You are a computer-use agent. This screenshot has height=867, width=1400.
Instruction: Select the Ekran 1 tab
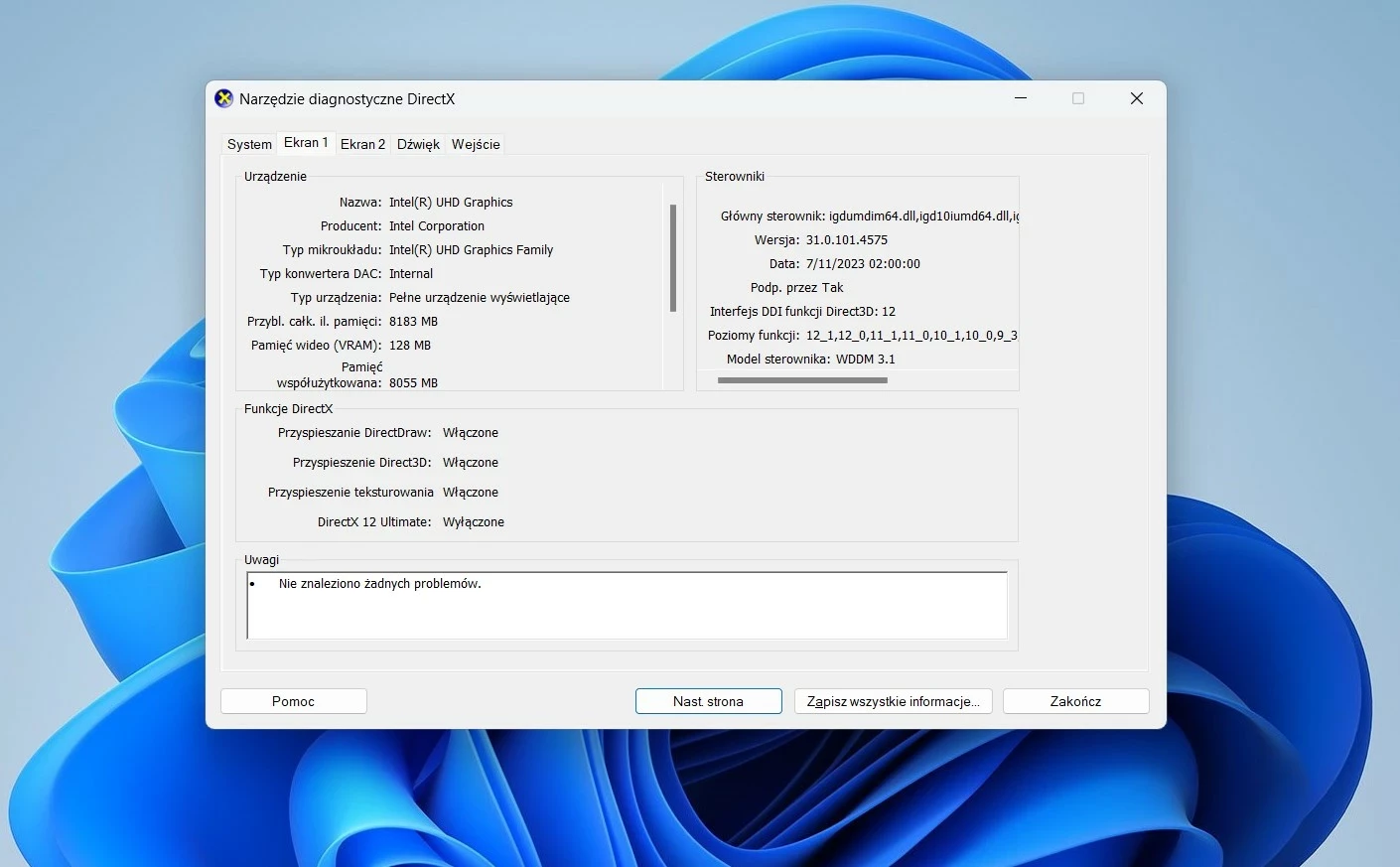(305, 142)
